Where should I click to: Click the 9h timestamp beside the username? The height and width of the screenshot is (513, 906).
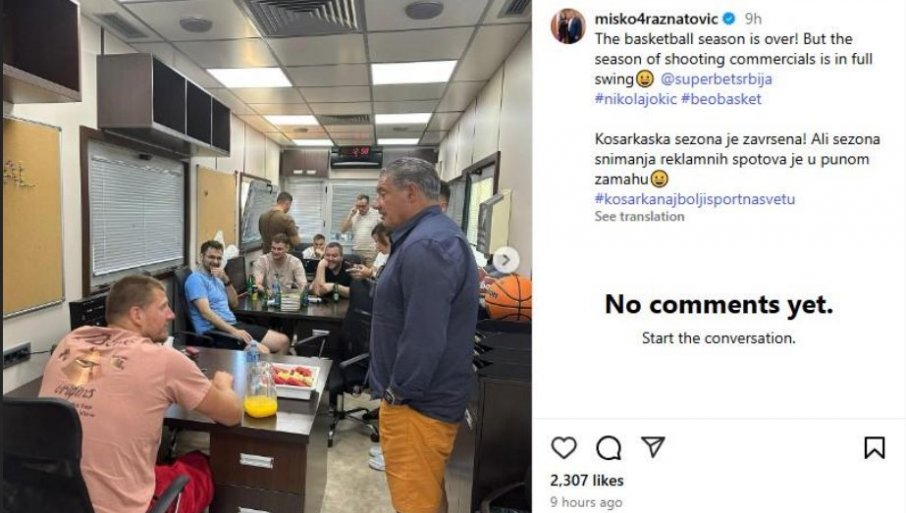(753, 18)
